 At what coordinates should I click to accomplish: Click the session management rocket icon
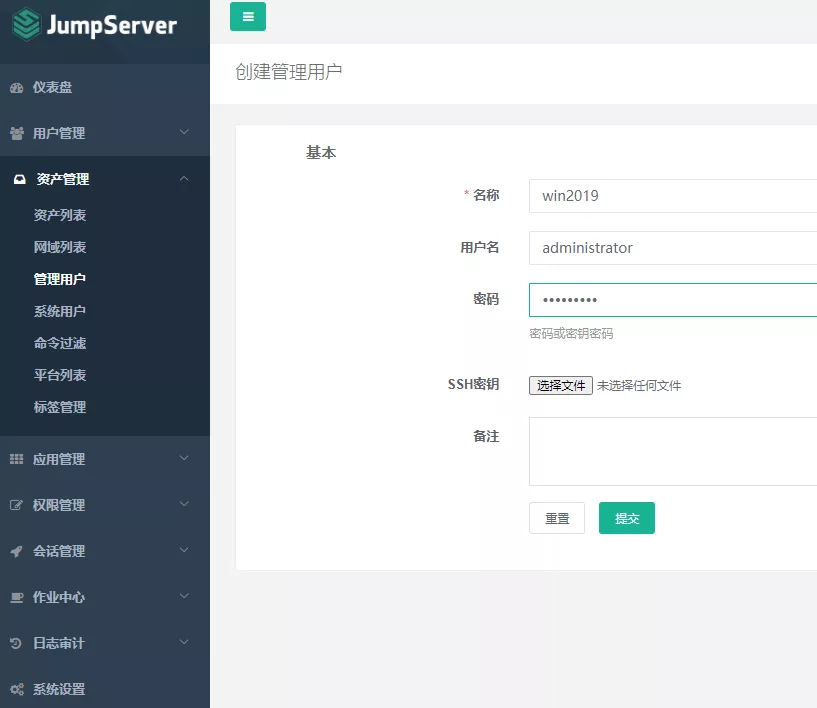coord(17,551)
